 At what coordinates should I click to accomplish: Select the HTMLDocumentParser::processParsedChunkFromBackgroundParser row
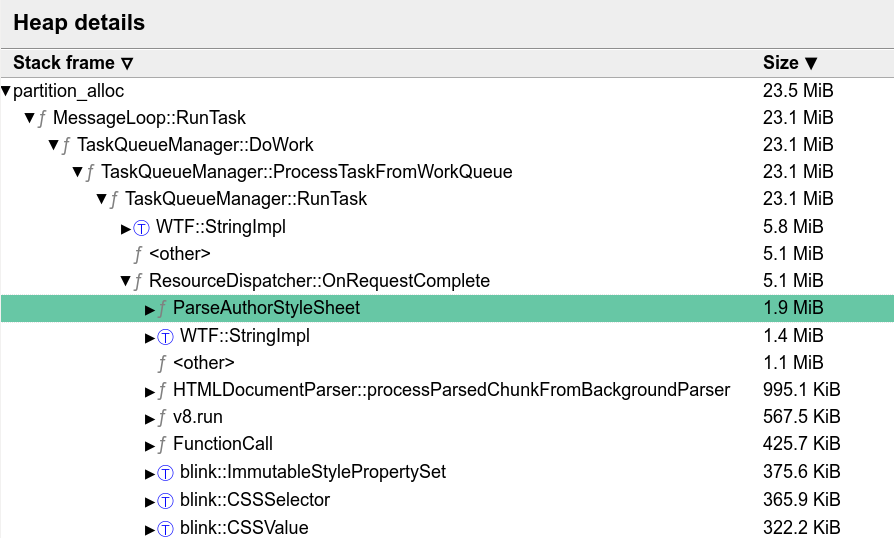[x=447, y=390]
